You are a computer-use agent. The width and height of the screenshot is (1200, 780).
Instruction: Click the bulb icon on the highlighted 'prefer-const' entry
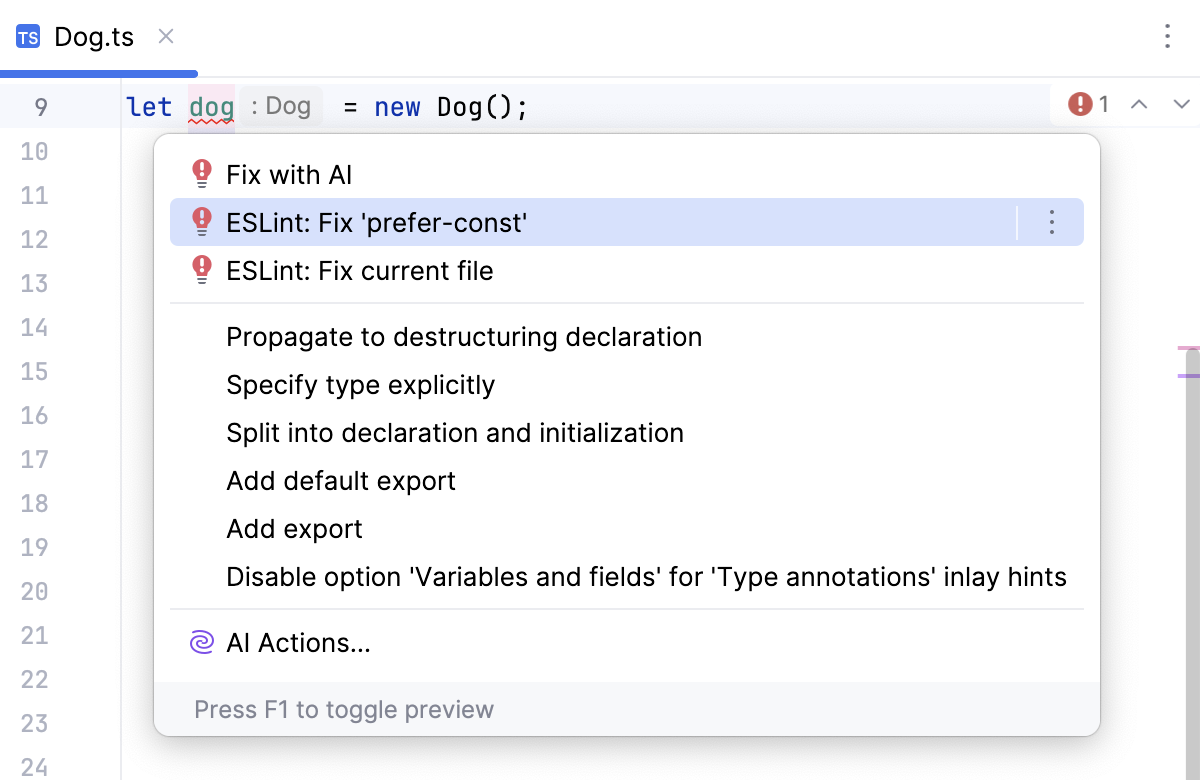(201, 222)
